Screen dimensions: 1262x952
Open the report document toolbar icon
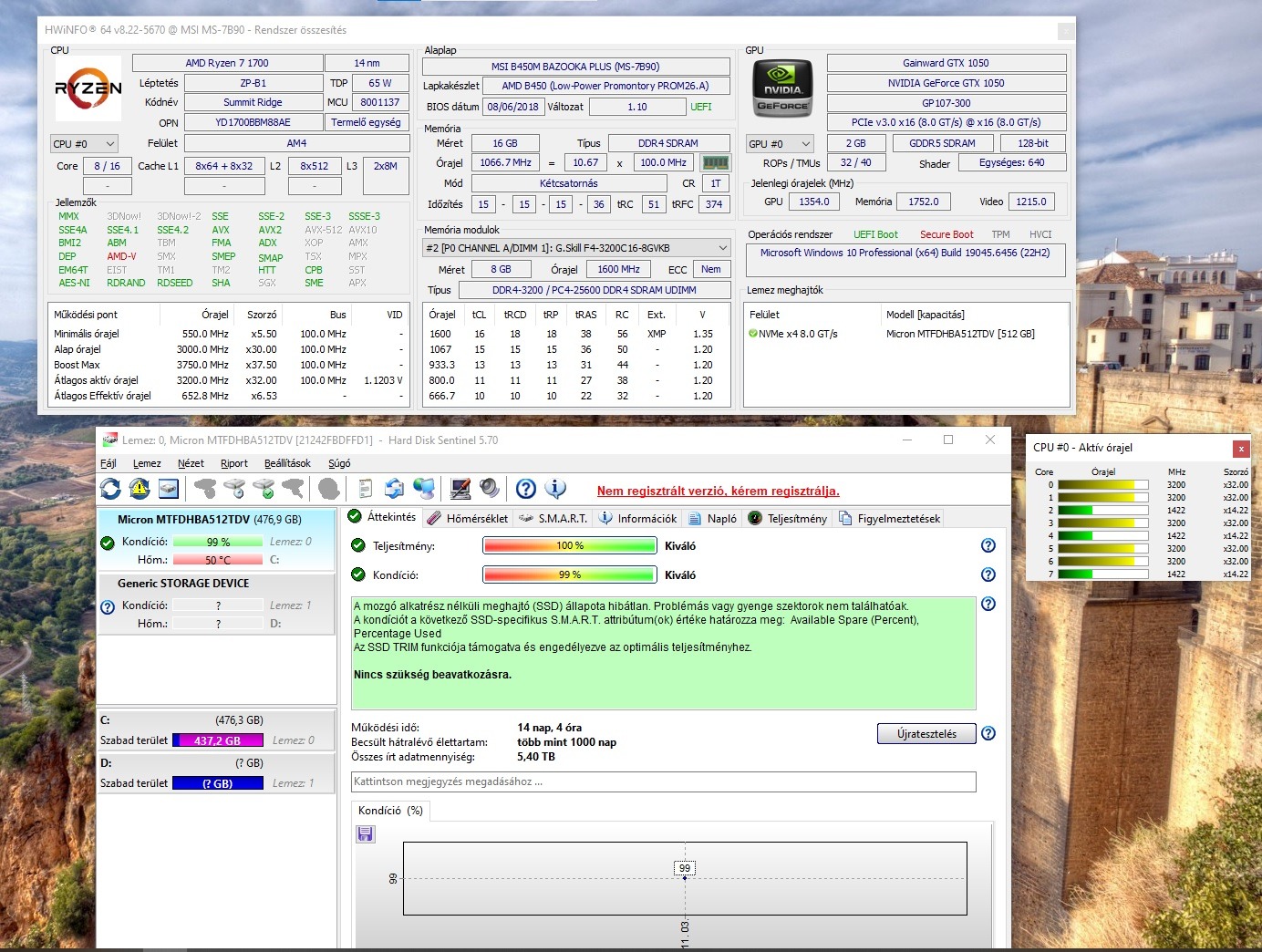[x=366, y=489]
